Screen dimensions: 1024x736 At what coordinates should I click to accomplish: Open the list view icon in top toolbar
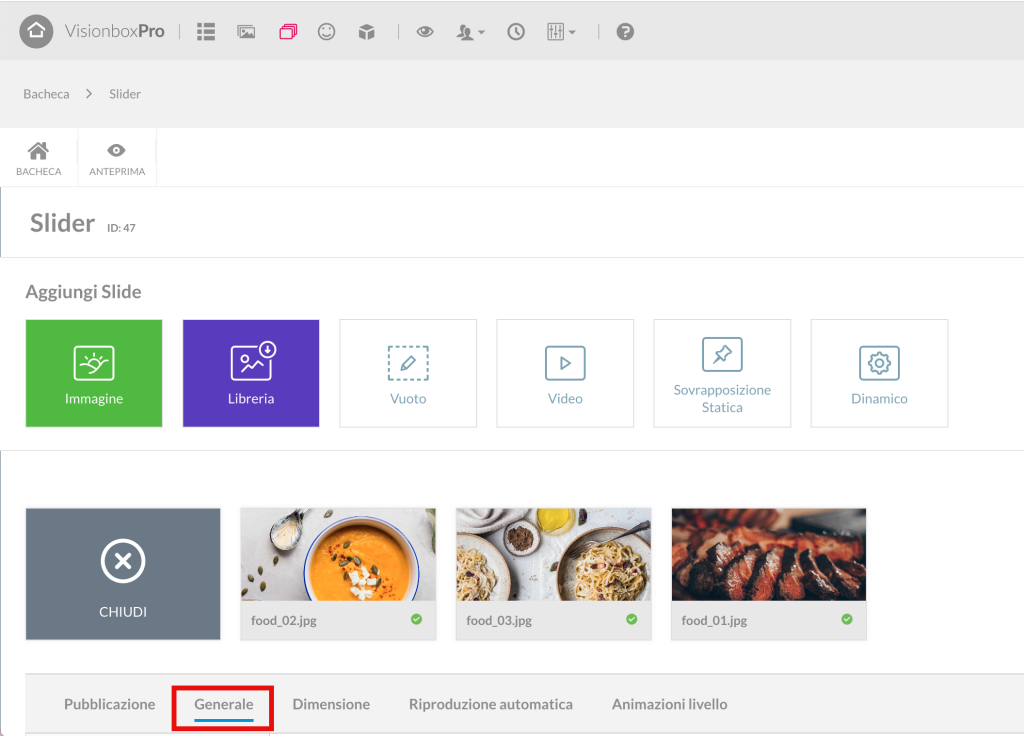206,32
